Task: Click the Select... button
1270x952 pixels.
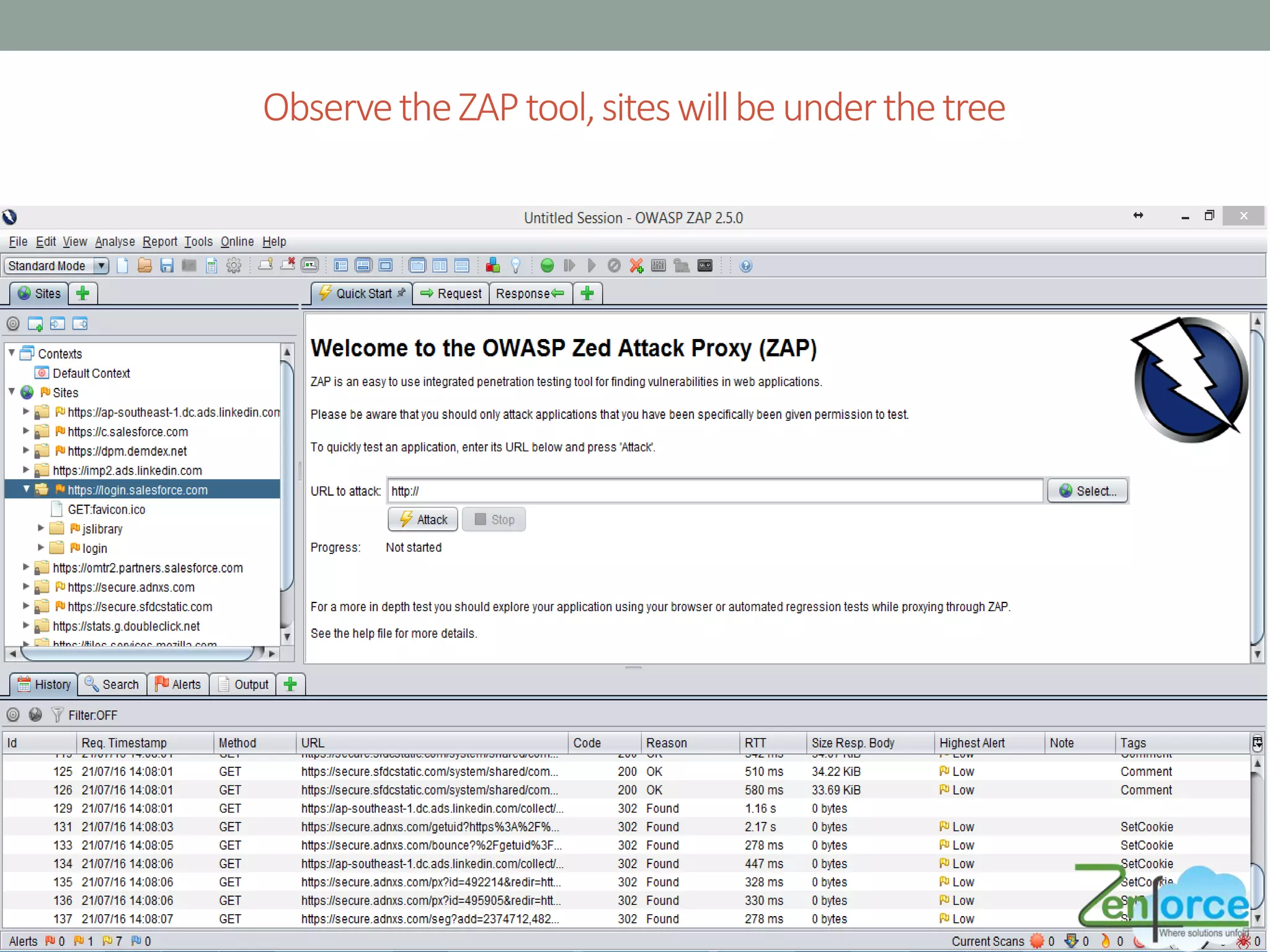Action: [1088, 491]
